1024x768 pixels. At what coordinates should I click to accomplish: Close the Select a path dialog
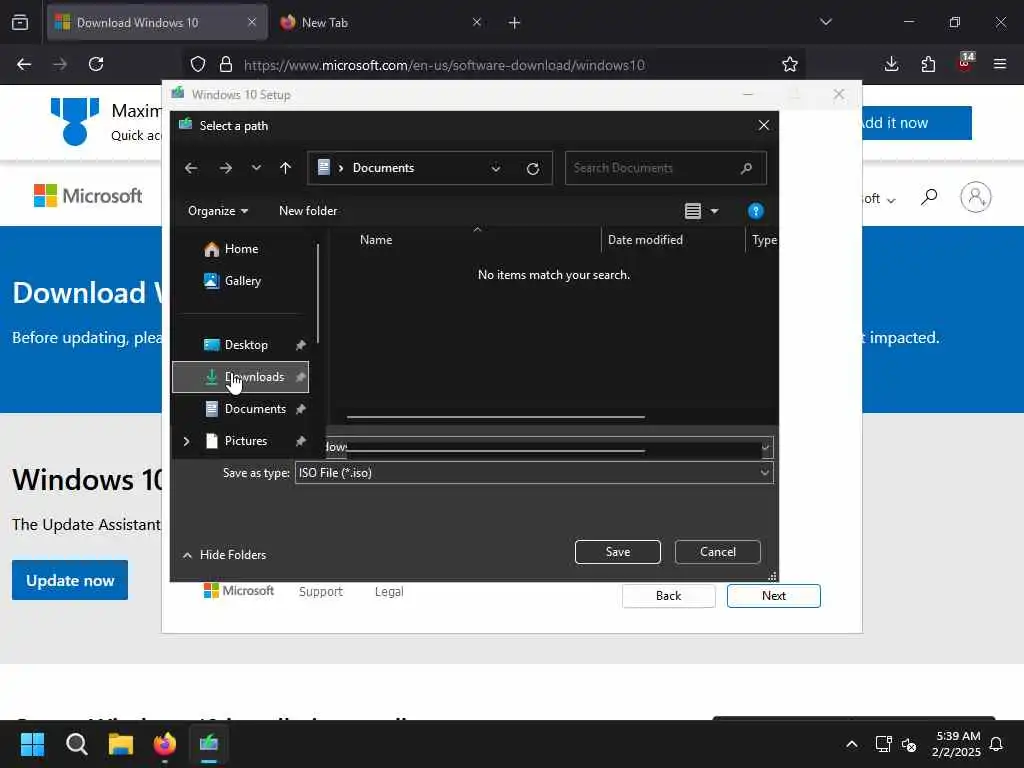pyautogui.click(x=763, y=125)
